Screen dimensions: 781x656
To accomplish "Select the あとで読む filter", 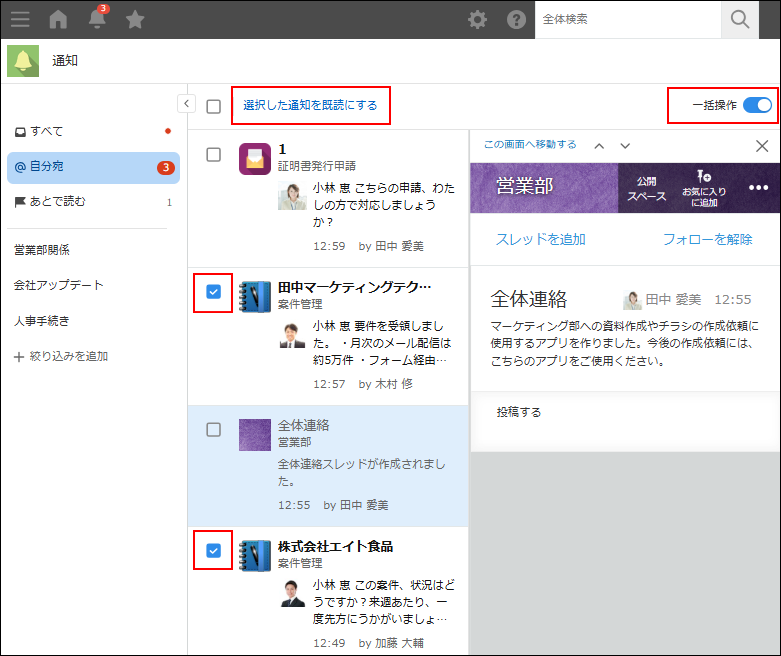I will 94,202.
